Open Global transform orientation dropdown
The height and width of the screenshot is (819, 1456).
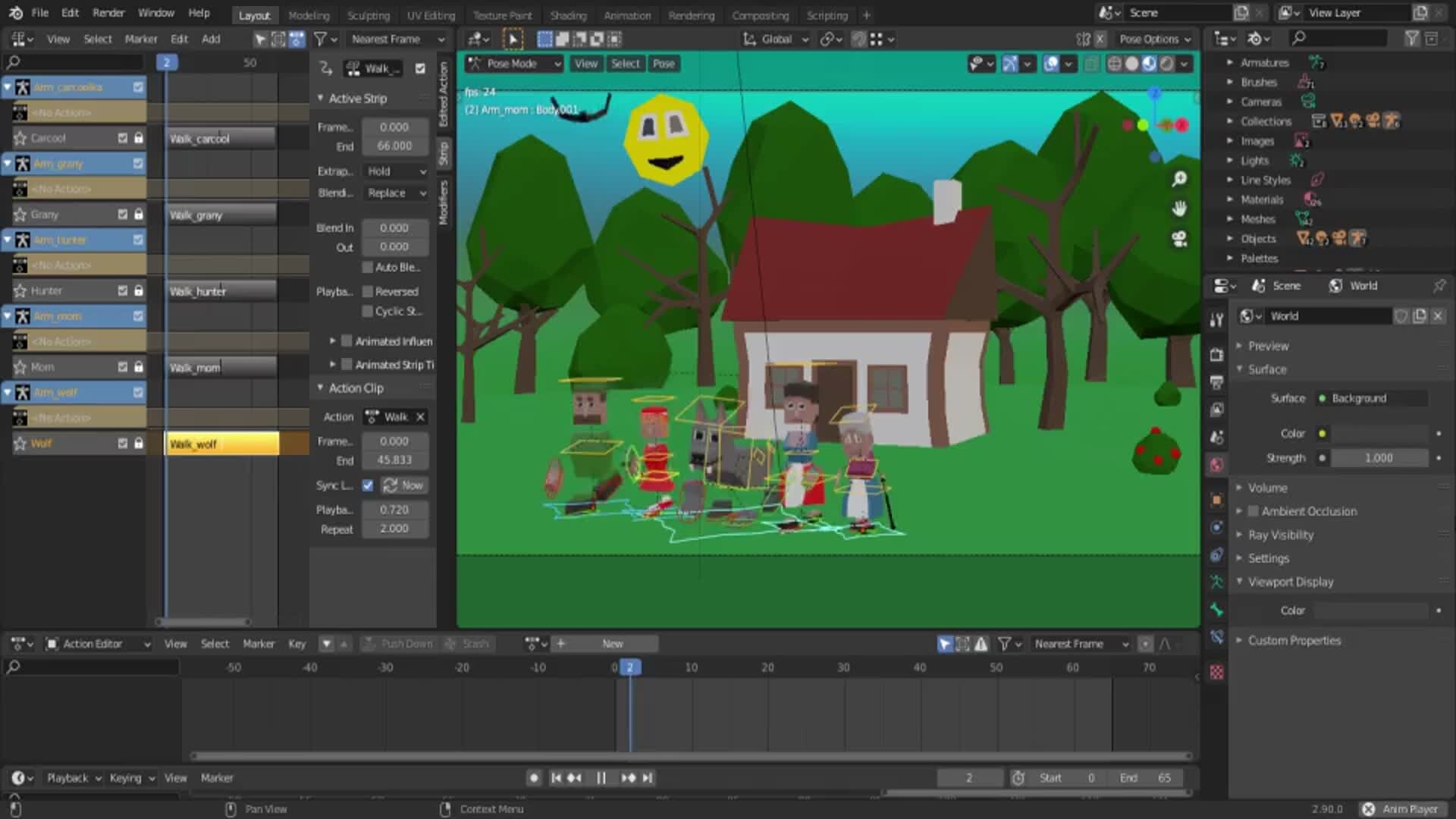pos(776,39)
